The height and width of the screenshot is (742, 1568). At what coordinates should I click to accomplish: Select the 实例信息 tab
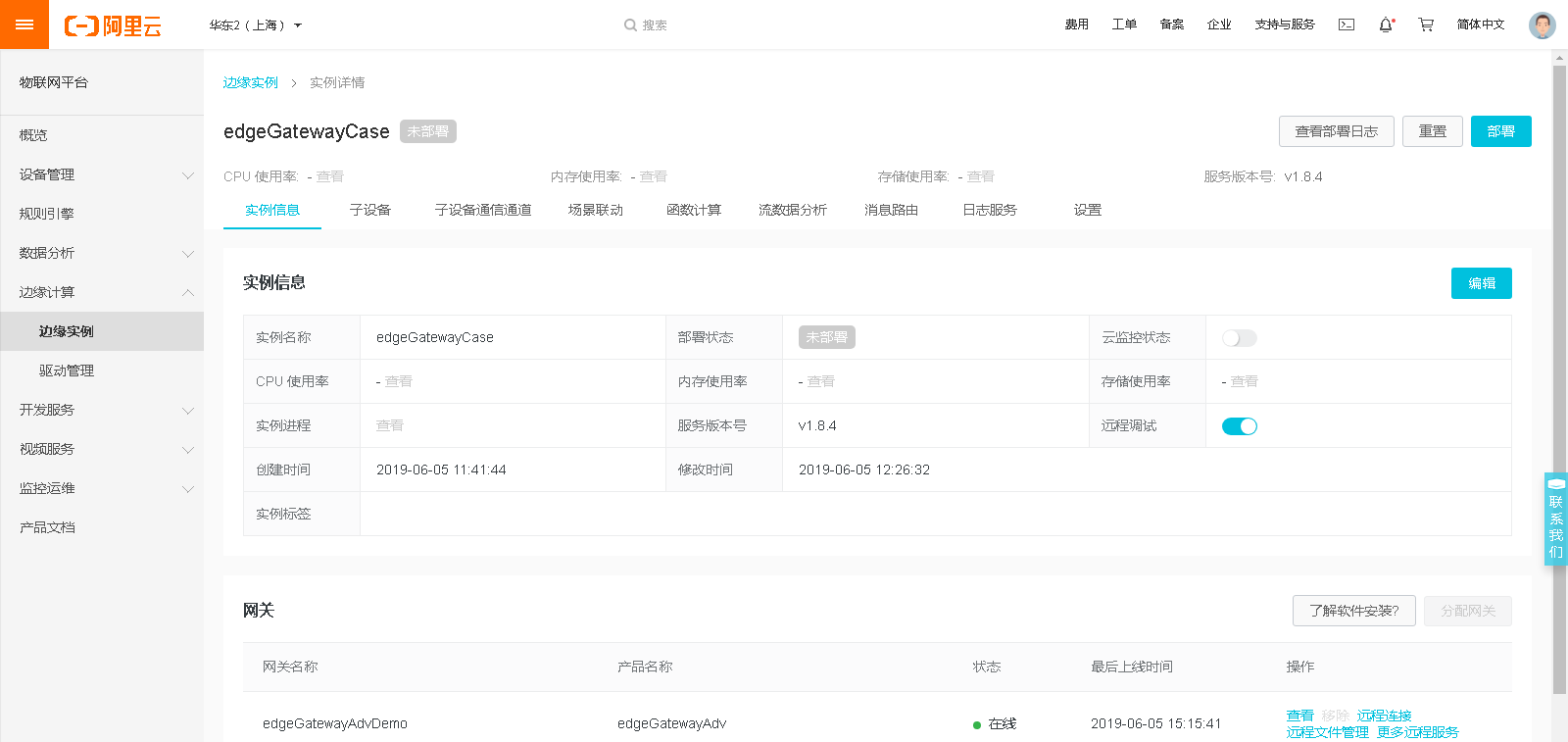(x=272, y=210)
